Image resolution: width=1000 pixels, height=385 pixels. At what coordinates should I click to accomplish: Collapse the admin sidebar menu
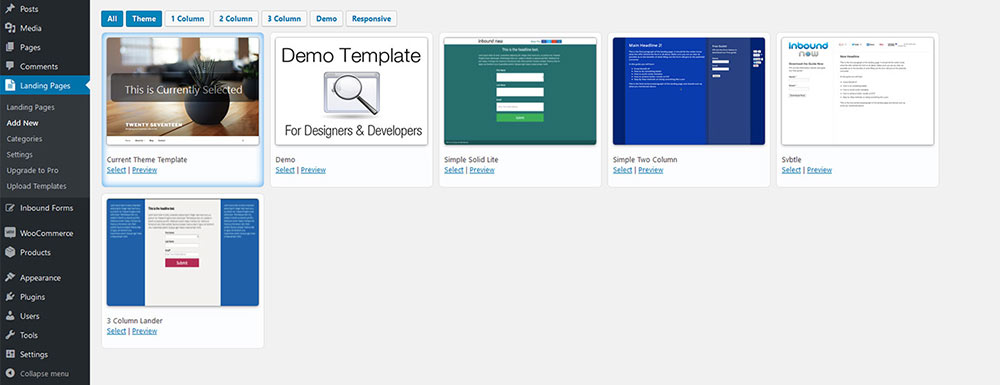click(x=37, y=374)
